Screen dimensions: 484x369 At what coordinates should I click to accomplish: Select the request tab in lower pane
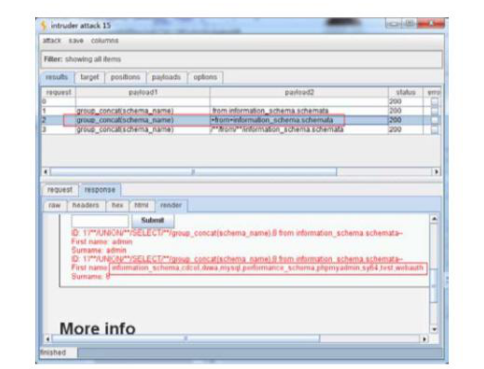point(60,190)
